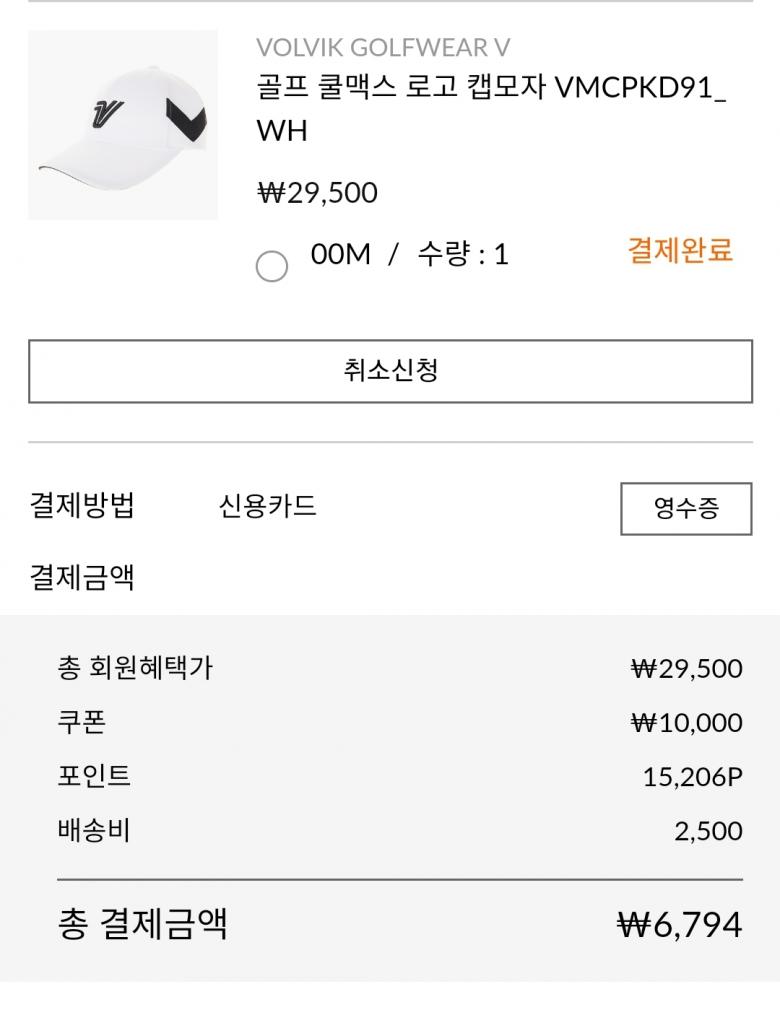The height and width of the screenshot is (1028, 780).
Task: Click the 결제금액 section heading
Action: pos(82,577)
